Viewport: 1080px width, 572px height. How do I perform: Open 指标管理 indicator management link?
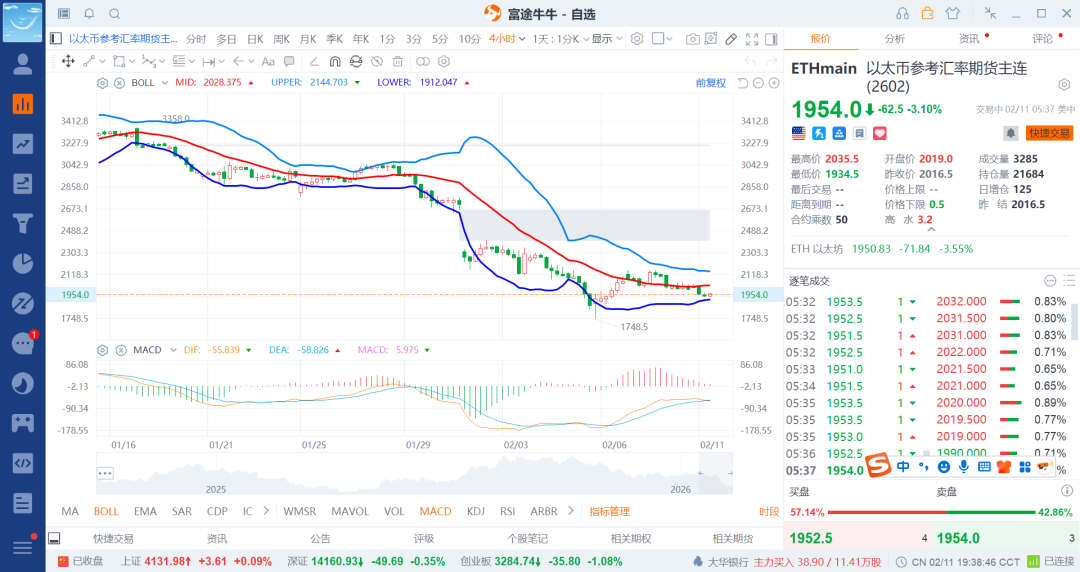[x=609, y=511]
